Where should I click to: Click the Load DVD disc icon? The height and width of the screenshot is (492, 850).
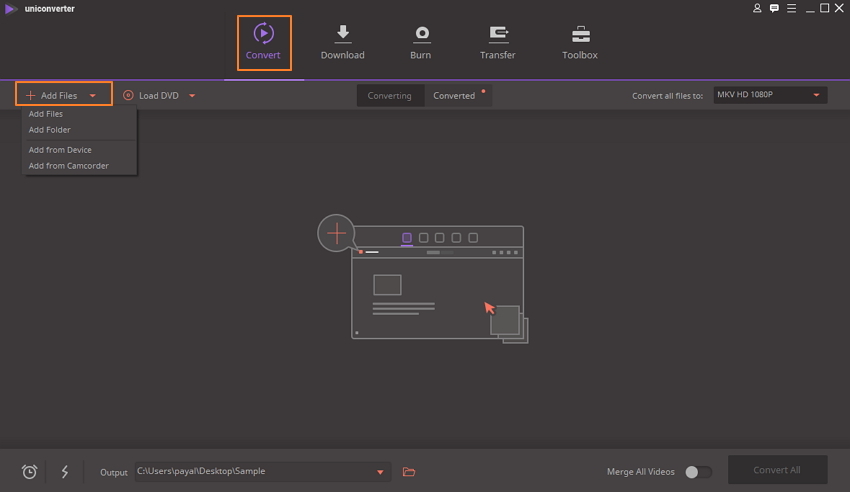coord(128,95)
